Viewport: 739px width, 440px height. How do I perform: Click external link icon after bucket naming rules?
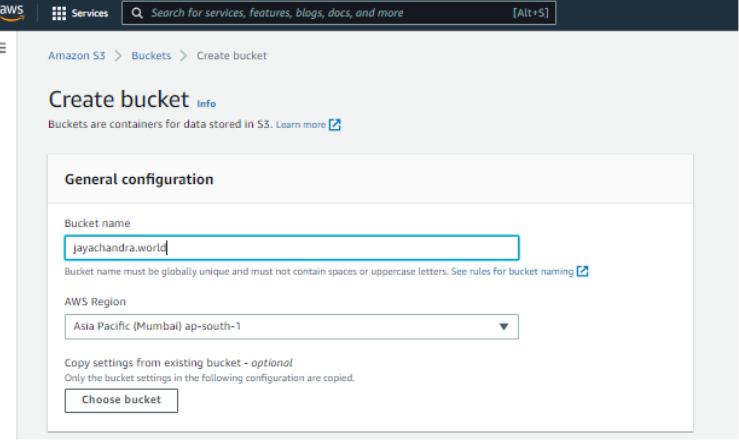click(582, 271)
